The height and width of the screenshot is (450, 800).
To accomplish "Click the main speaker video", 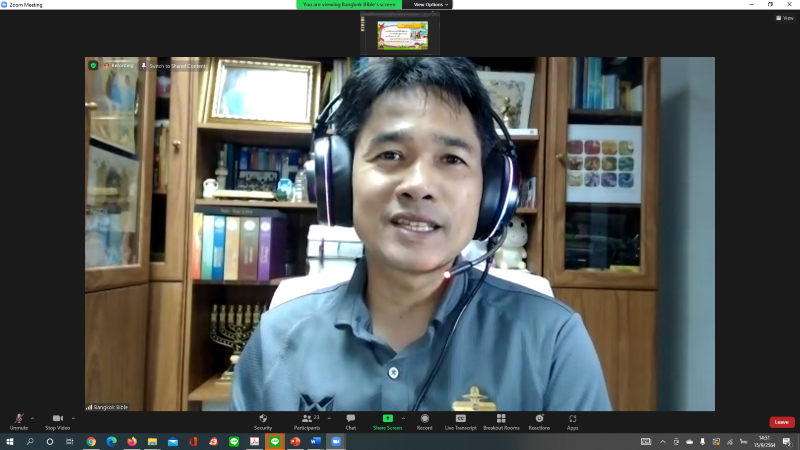I will coord(399,234).
